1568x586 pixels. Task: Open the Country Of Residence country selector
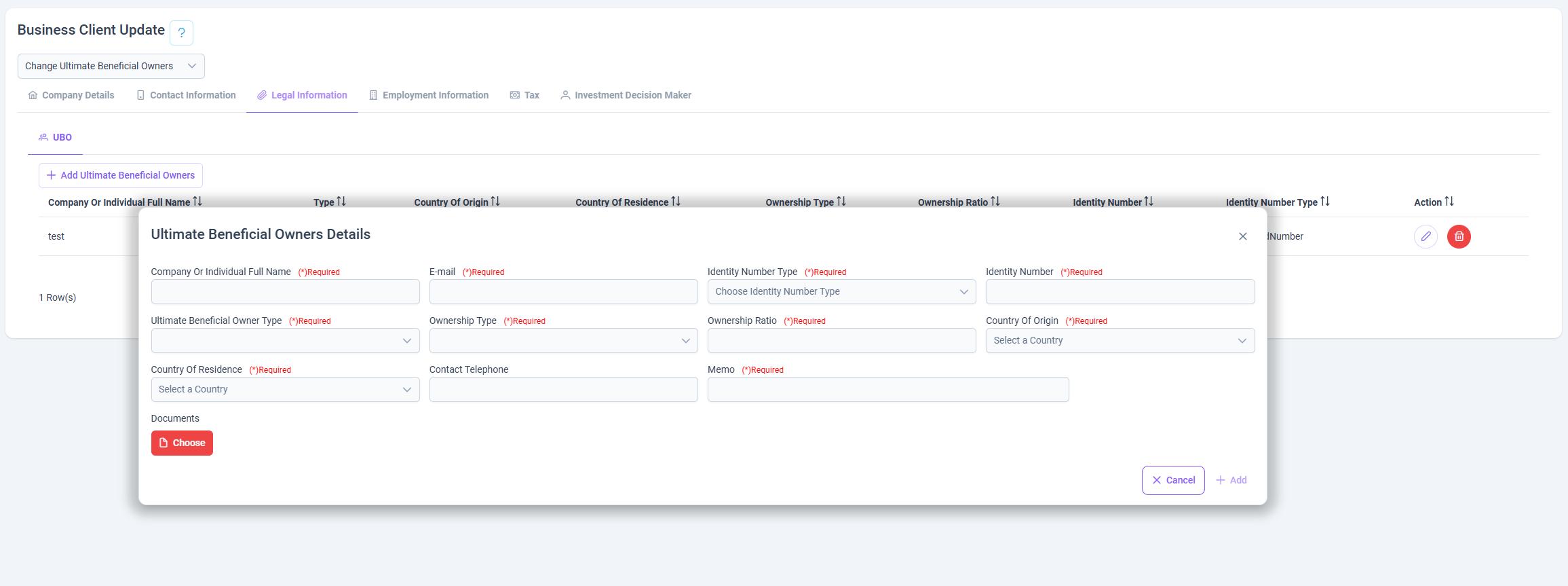285,389
